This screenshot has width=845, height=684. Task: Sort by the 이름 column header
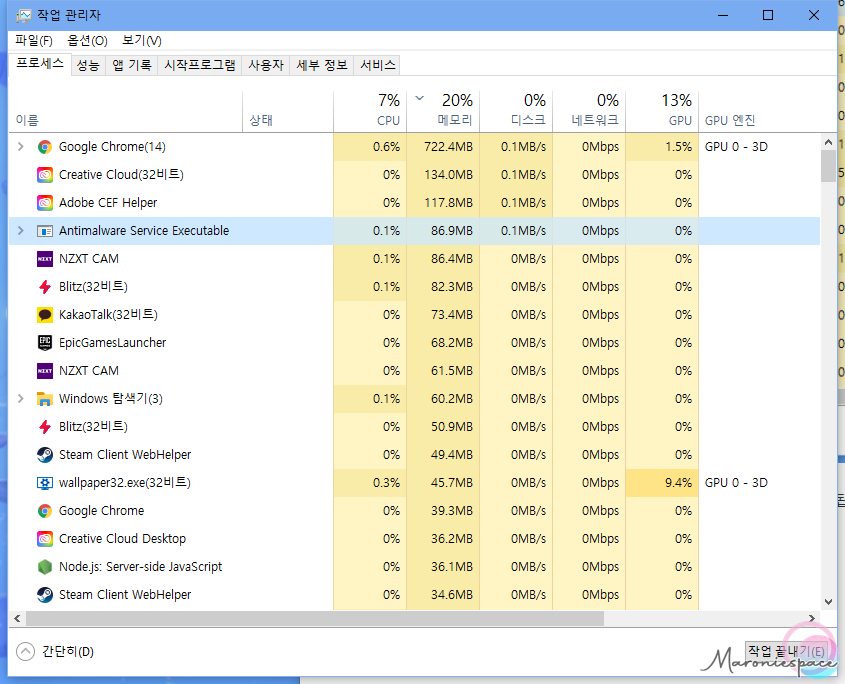126,111
